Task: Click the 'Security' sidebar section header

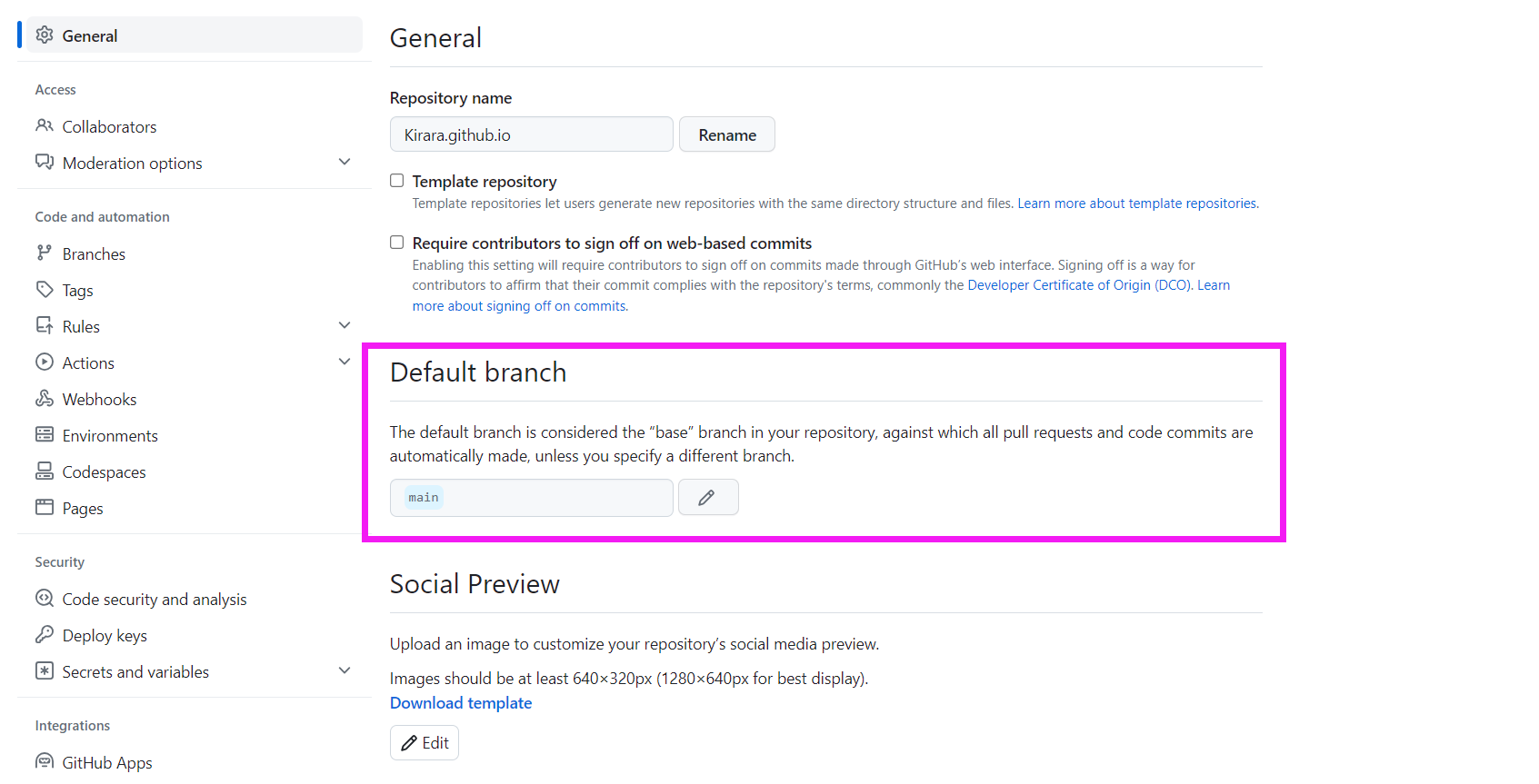Action: [x=60, y=562]
